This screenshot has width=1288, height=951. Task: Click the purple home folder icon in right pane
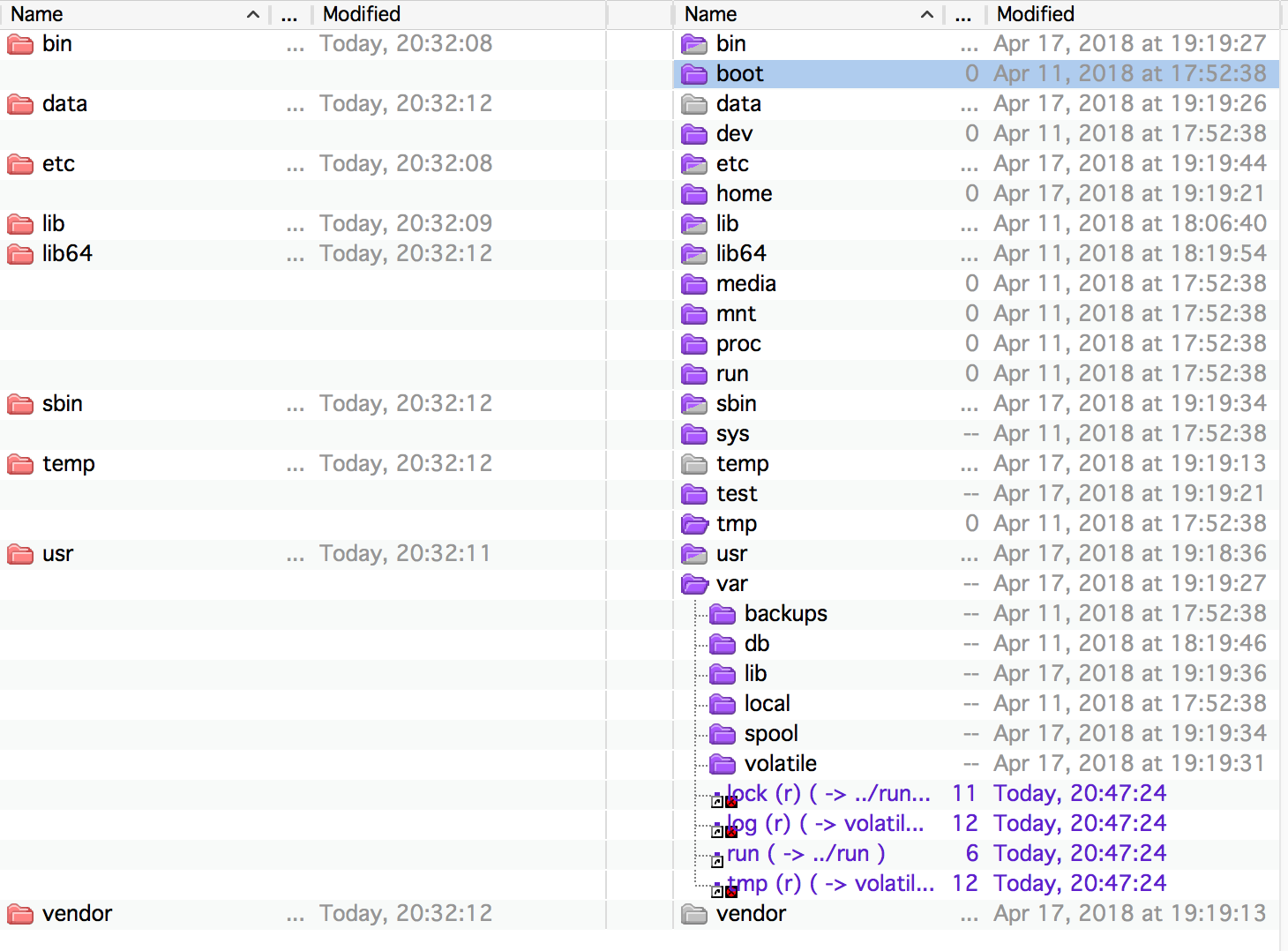(694, 194)
